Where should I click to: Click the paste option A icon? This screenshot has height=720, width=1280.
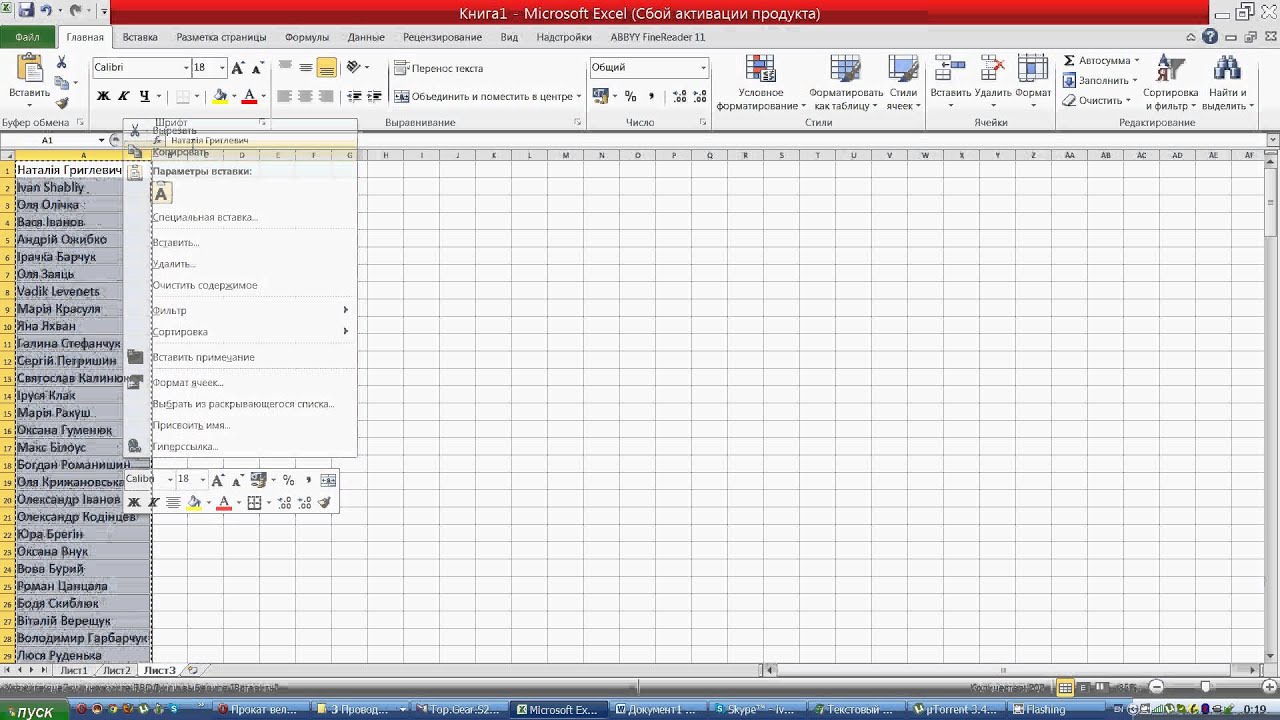161,193
